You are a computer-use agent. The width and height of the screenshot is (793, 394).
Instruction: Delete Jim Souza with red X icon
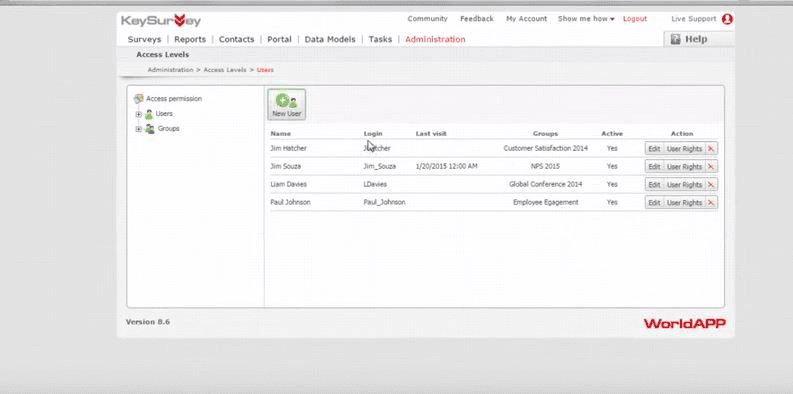[711, 166]
